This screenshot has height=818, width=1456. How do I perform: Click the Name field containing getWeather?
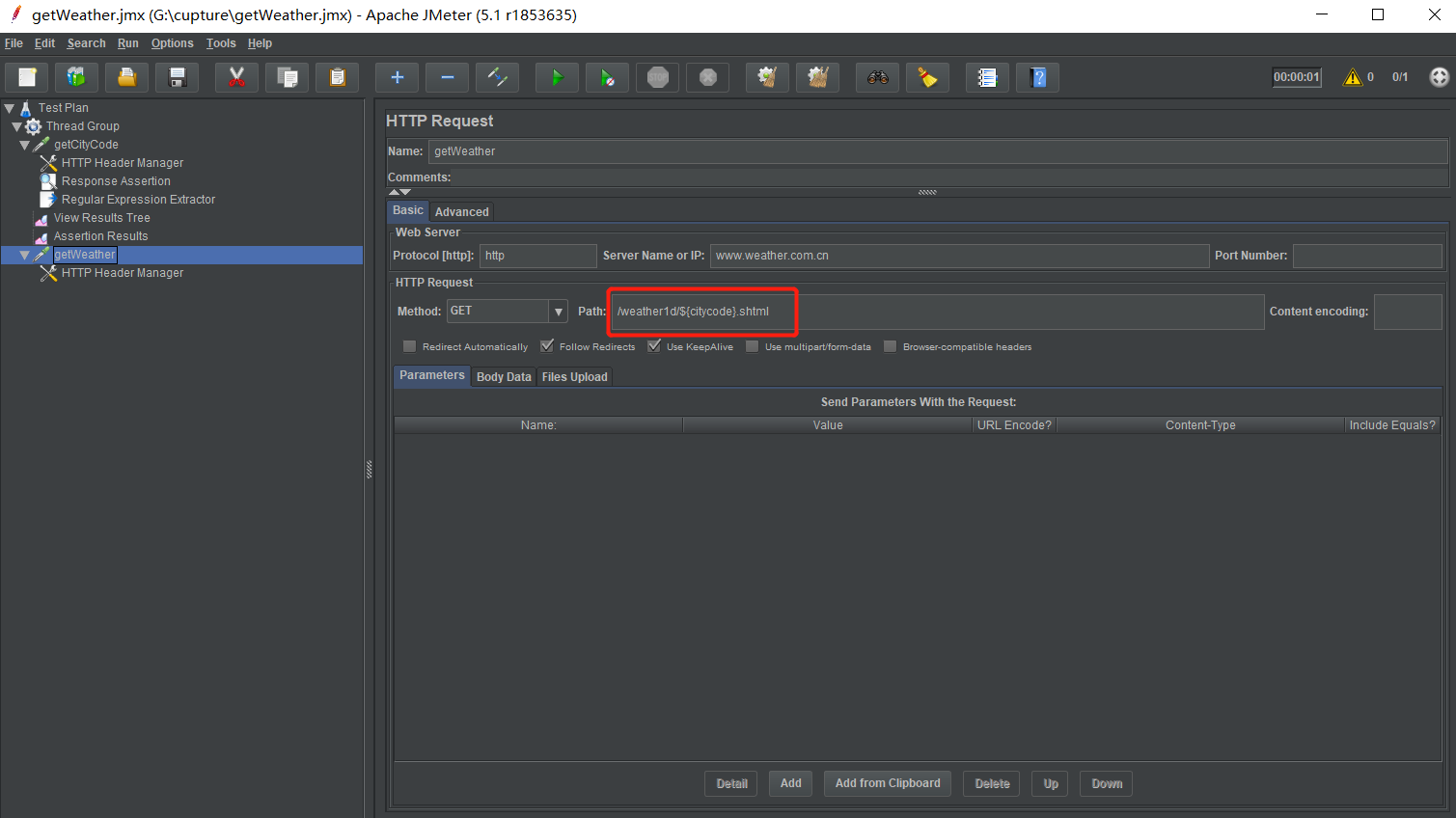click(x=938, y=151)
